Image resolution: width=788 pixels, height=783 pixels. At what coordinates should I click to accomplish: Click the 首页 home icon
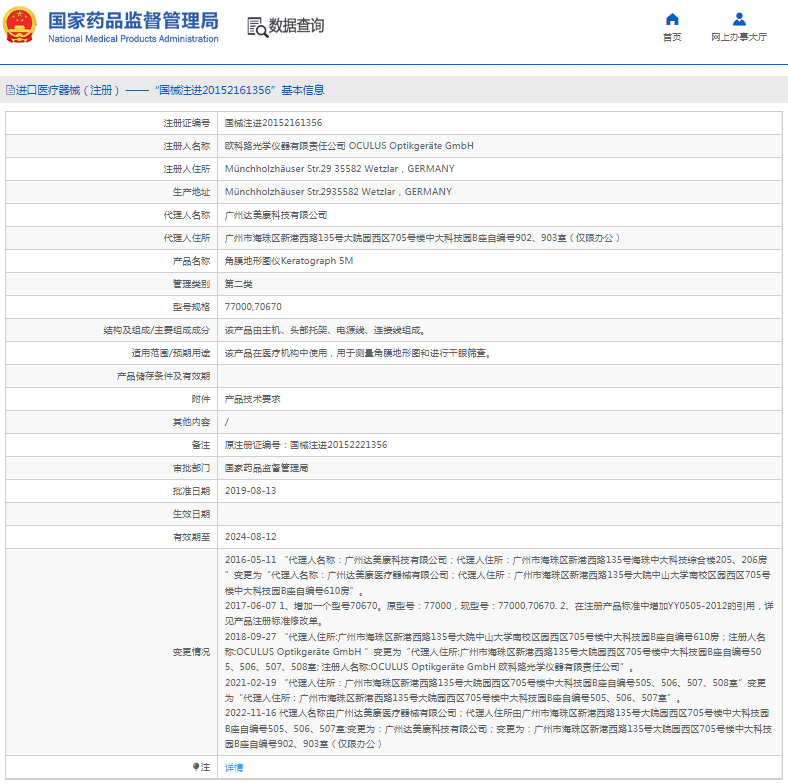(x=672, y=19)
